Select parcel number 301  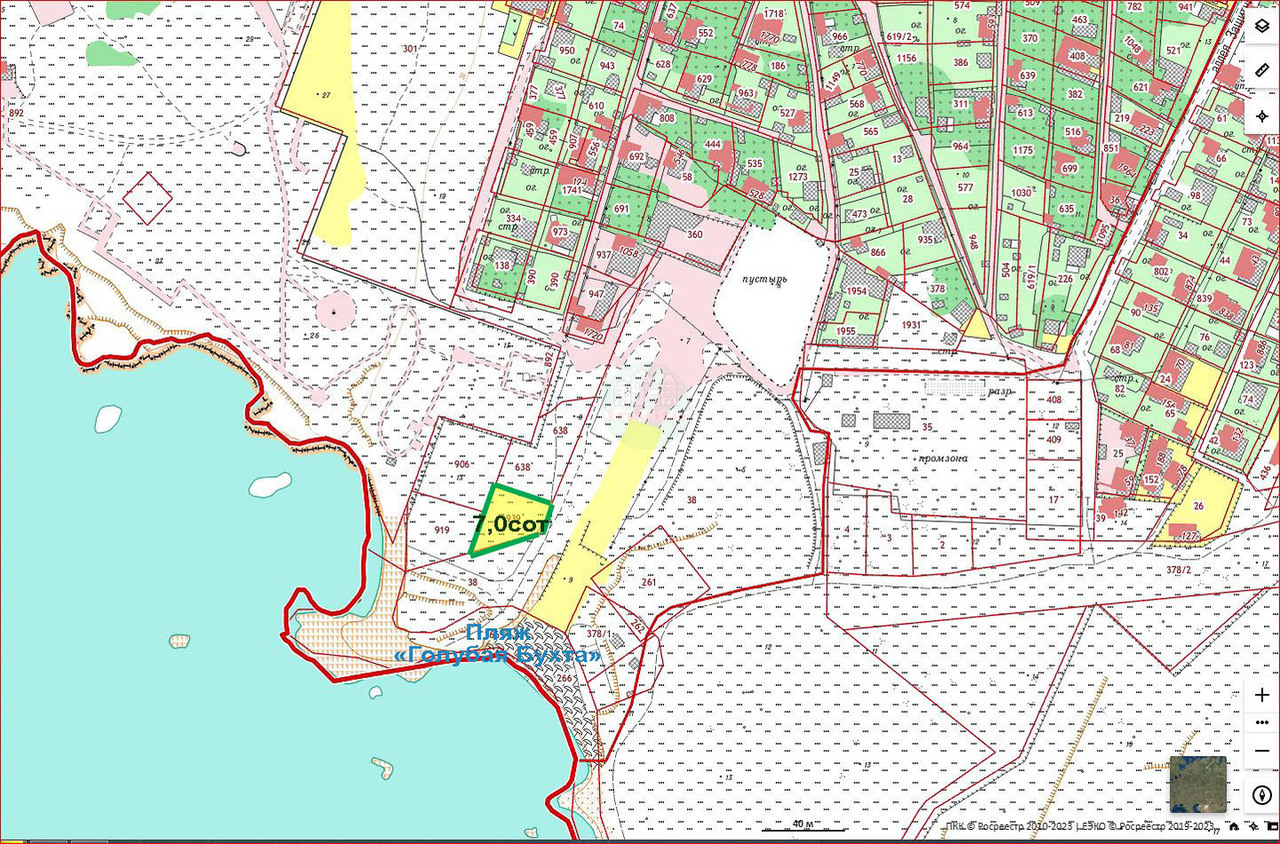click(x=409, y=49)
